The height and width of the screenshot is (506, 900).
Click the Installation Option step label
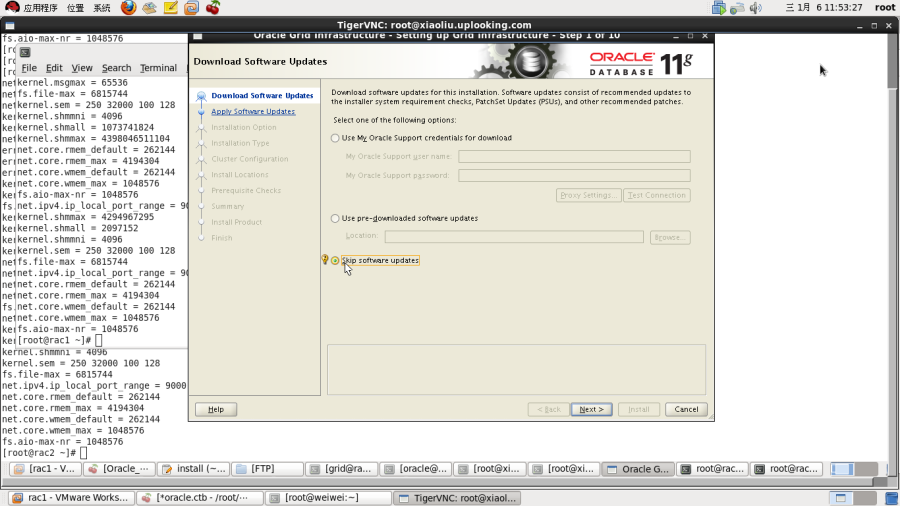tap(243, 127)
